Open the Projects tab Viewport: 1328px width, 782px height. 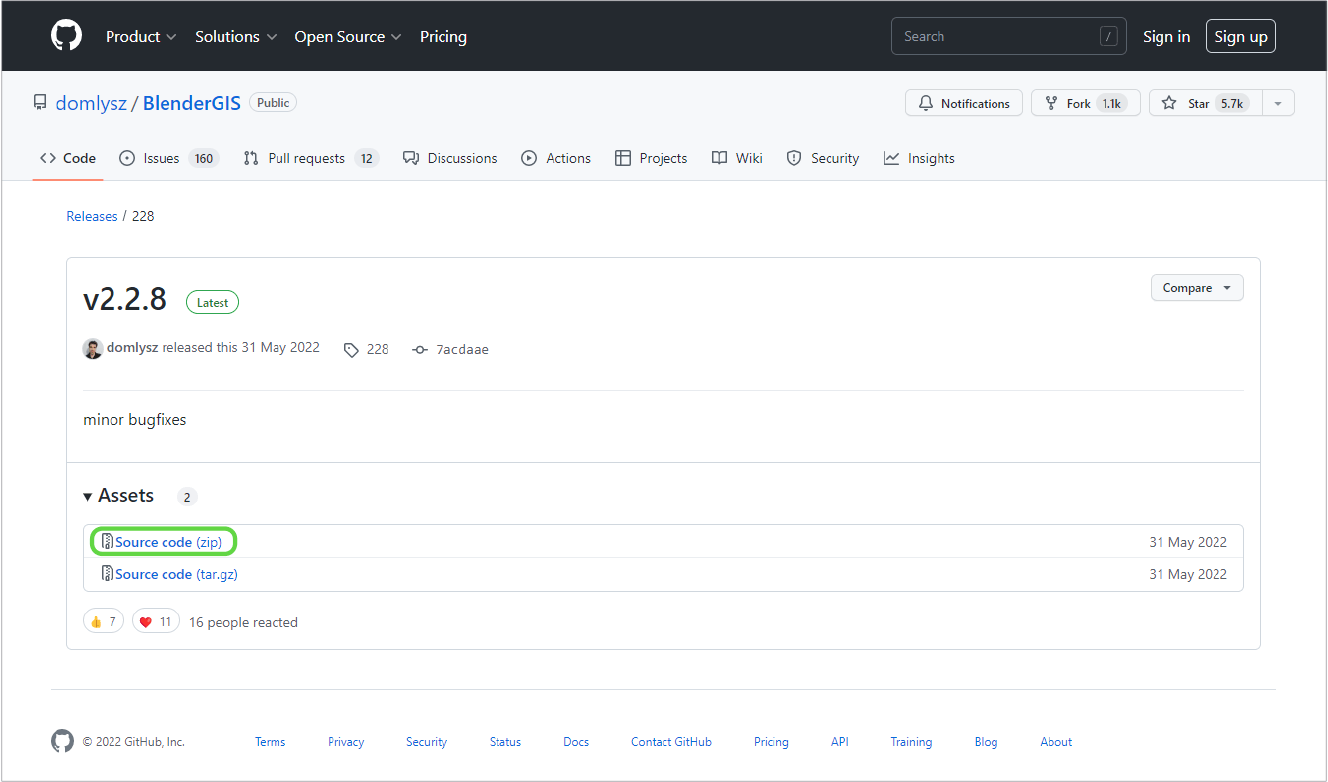(x=651, y=158)
